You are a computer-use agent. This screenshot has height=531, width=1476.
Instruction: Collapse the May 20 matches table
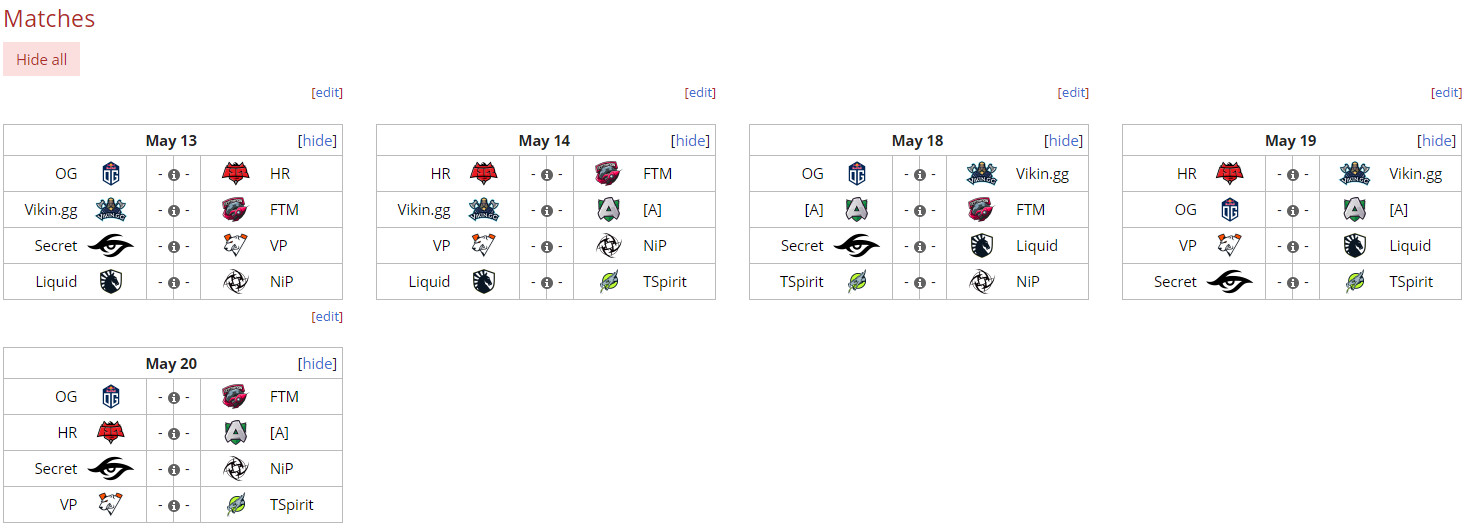click(x=317, y=364)
